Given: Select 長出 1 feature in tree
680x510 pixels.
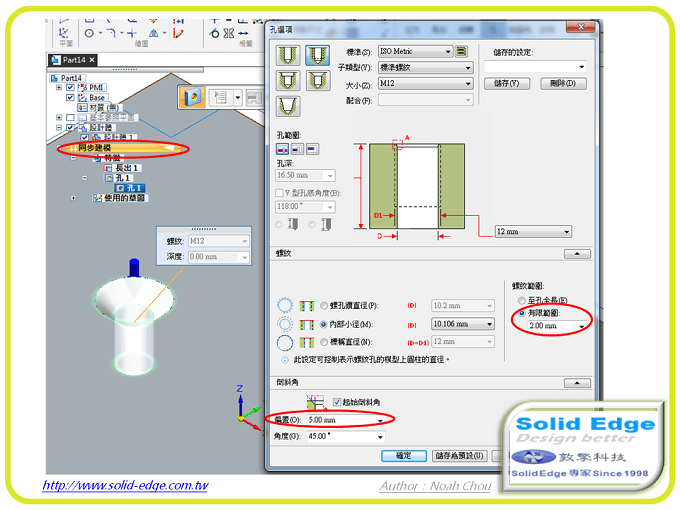Looking at the screenshot, I should coord(128,168).
